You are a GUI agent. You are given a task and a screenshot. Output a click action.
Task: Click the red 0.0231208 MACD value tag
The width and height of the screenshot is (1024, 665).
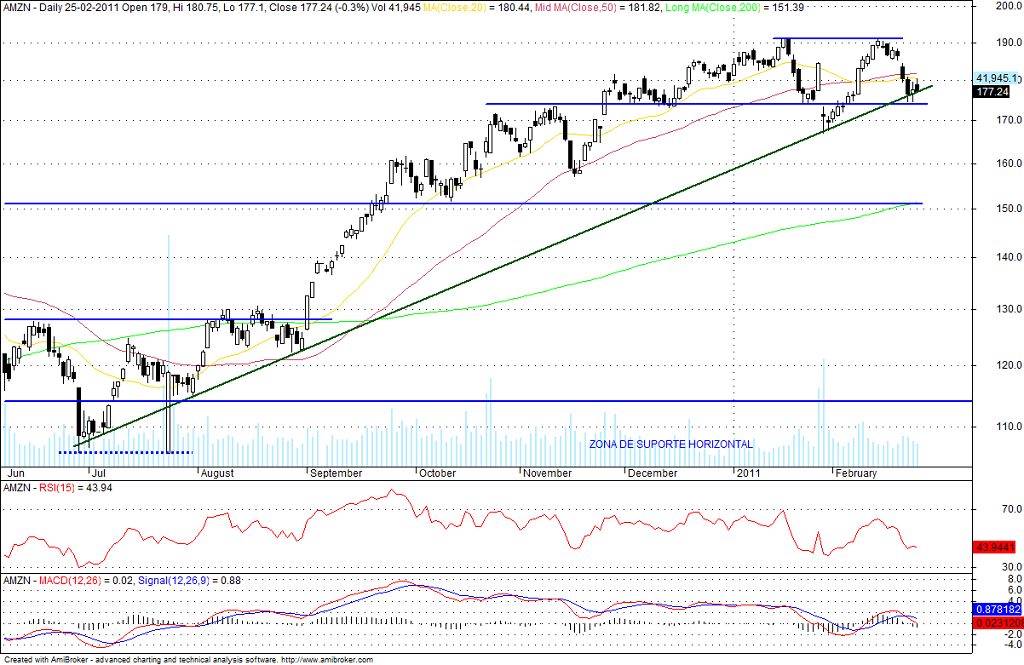999,623
